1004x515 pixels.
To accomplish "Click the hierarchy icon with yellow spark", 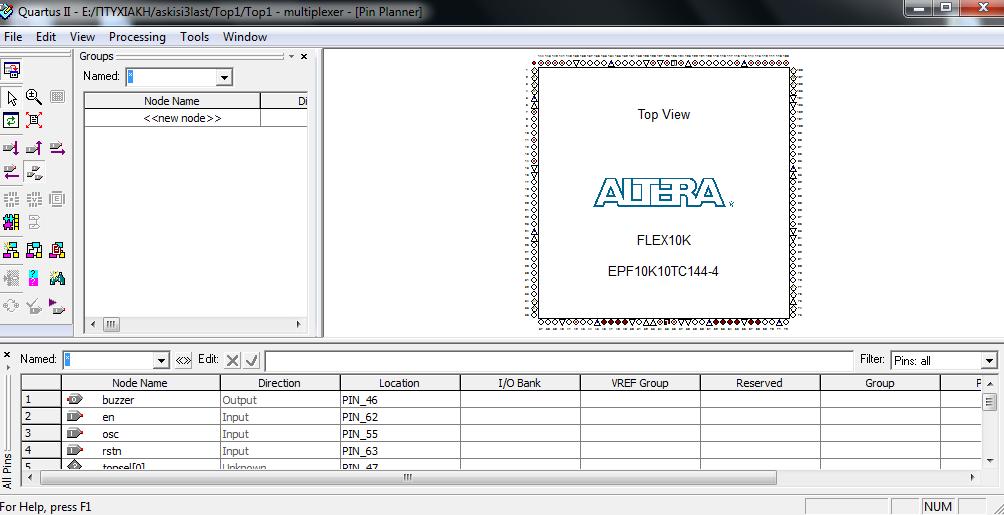I will click(x=12, y=250).
